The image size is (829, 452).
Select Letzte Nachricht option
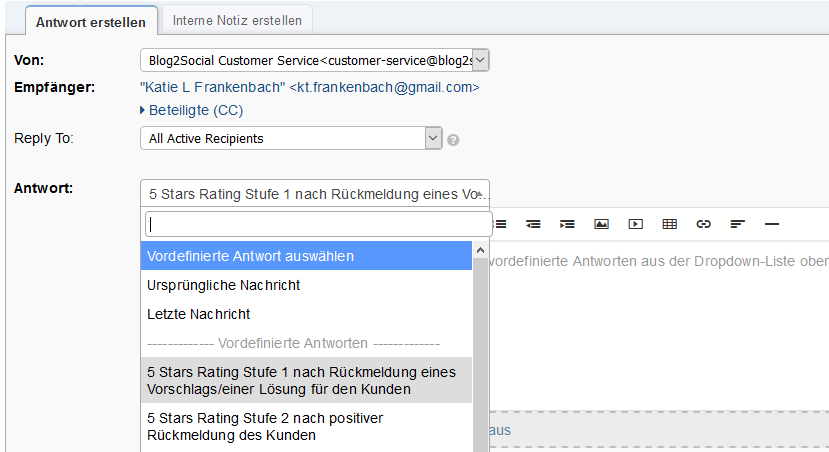(x=306, y=314)
